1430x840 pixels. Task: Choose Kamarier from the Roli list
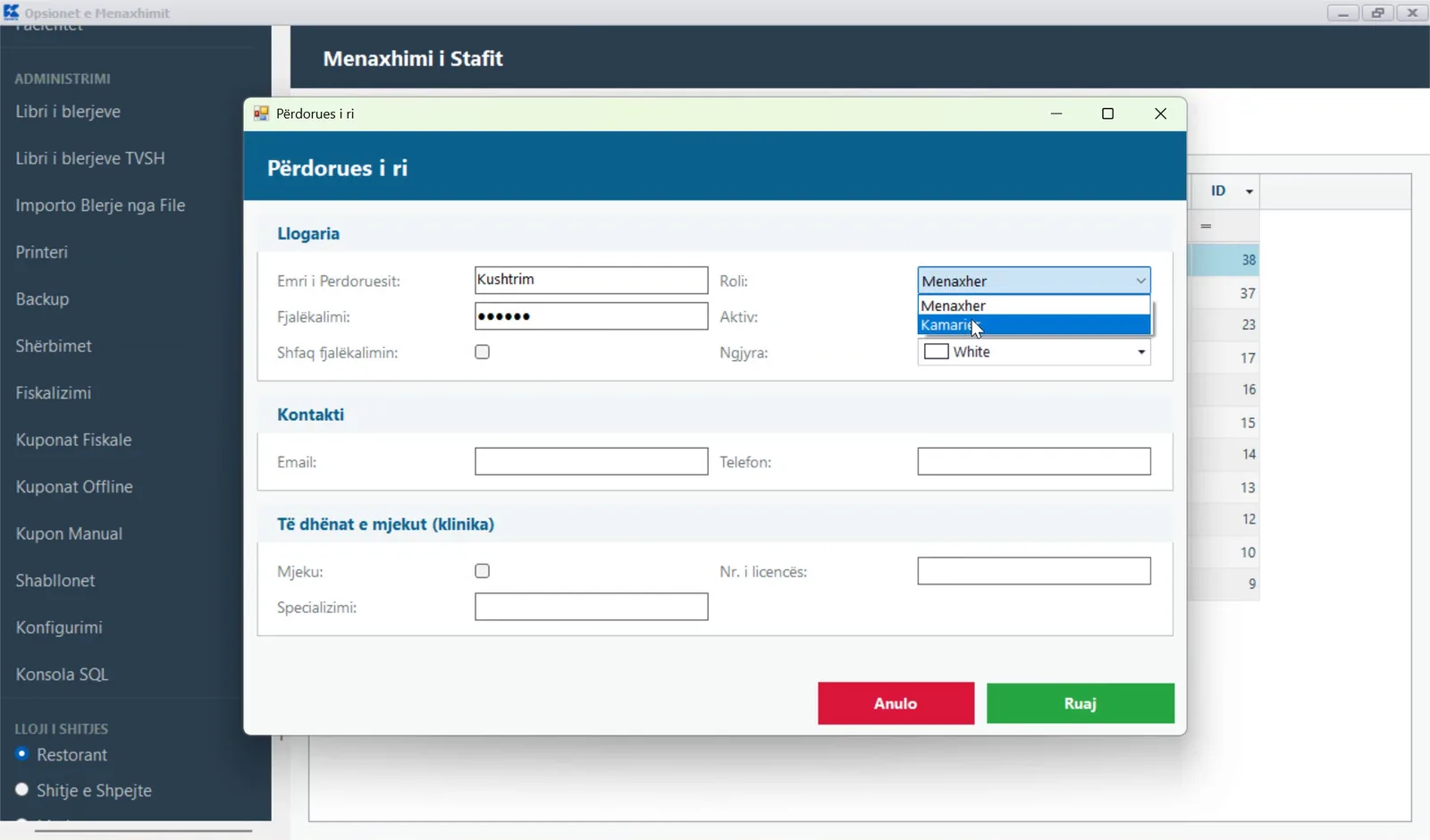1034,325
